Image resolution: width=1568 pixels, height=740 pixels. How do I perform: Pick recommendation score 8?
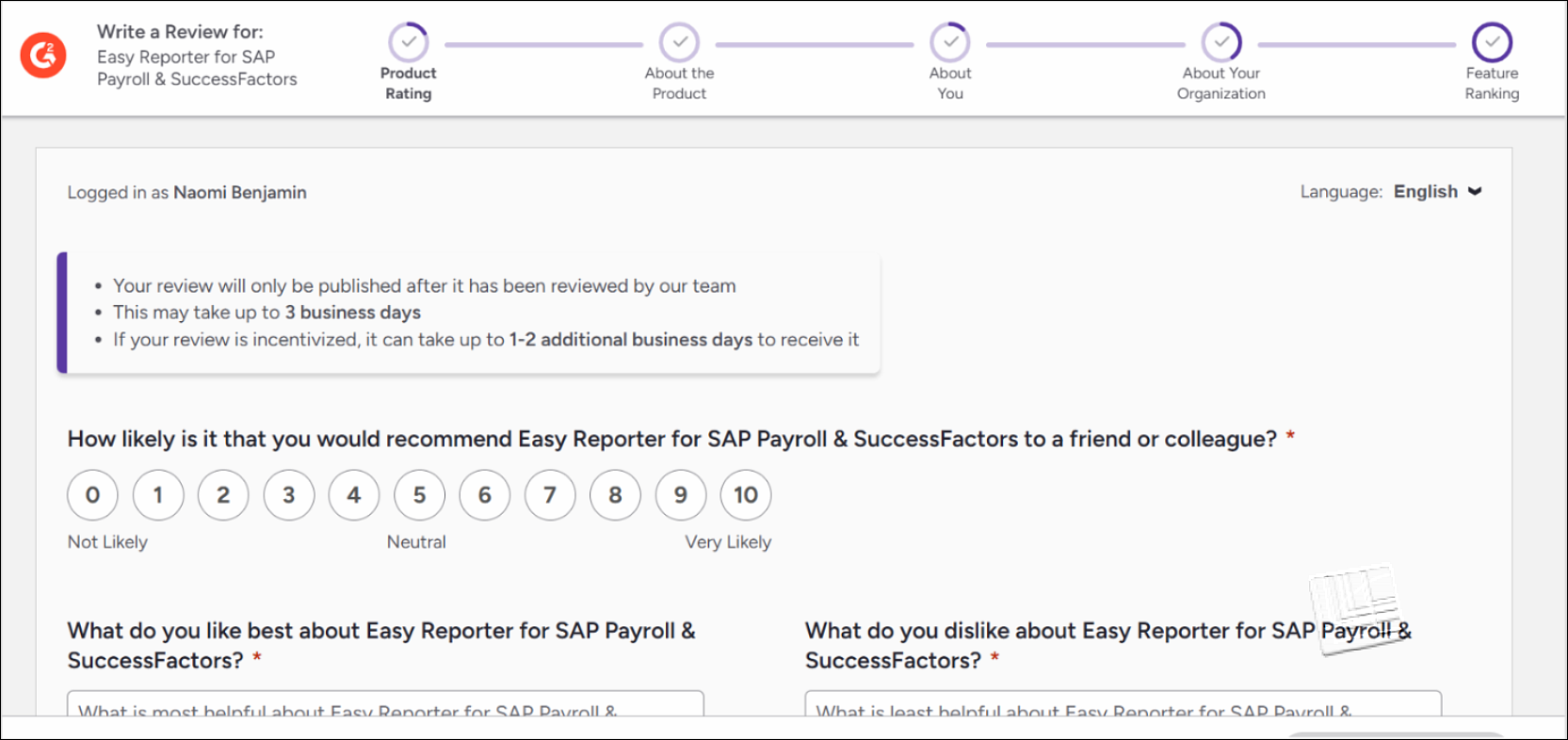coord(615,495)
